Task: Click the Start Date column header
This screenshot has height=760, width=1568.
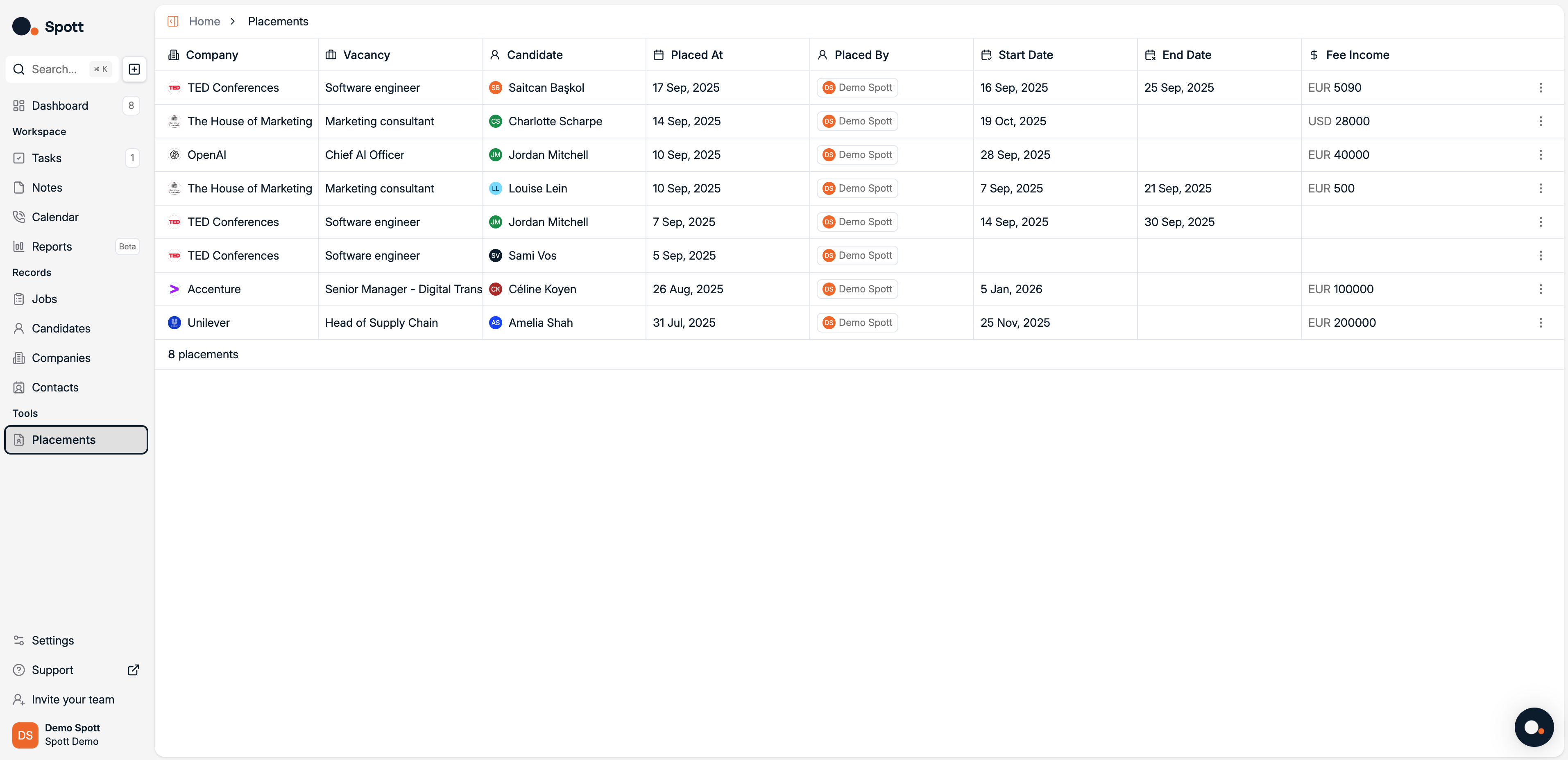Action: click(1055, 55)
